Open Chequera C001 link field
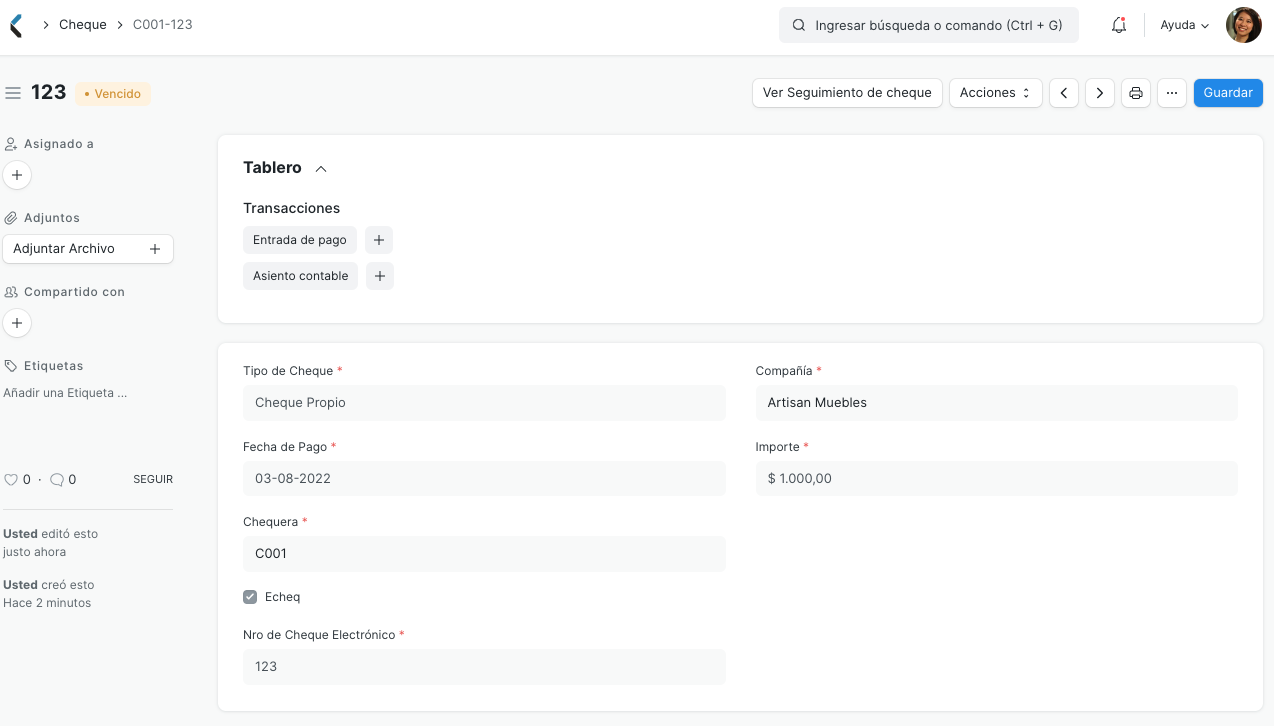The image size is (1274, 726). click(484, 554)
